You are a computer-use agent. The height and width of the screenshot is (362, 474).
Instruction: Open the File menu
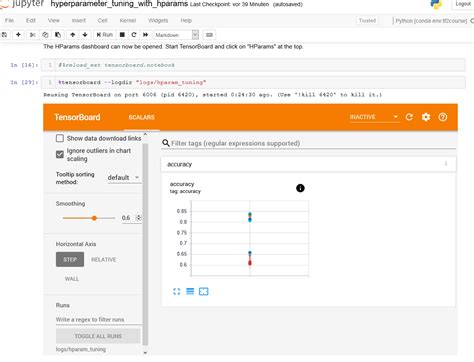point(9,20)
